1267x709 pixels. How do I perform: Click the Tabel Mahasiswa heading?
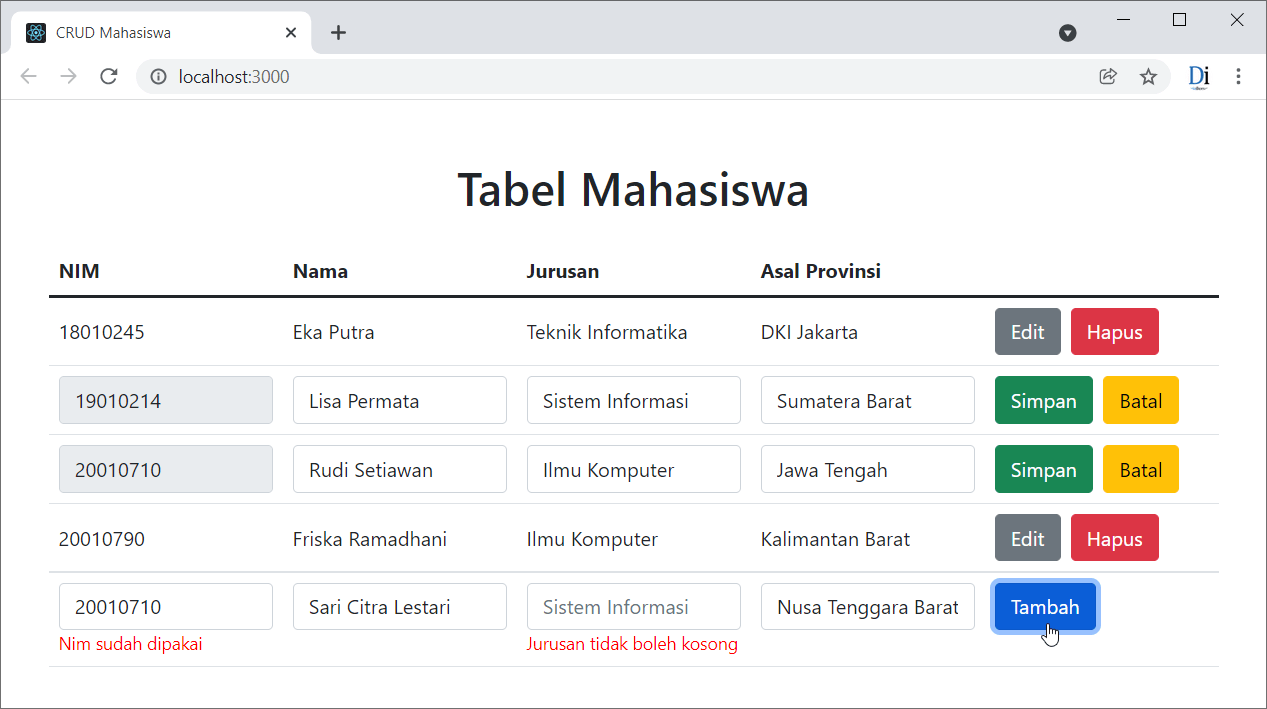click(633, 189)
